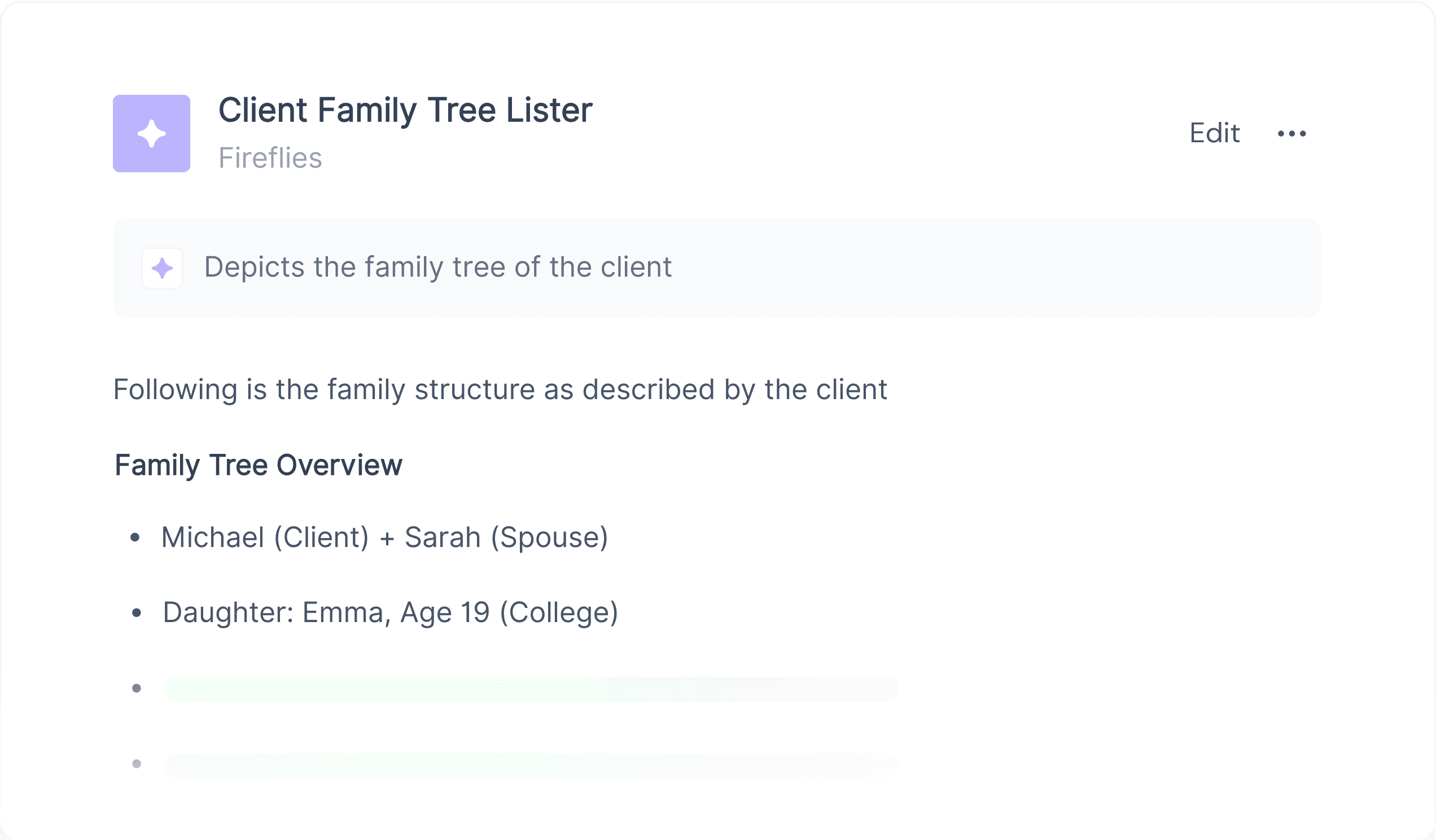1436x840 pixels.
Task: Click the description box about family tree
Action: tap(717, 268)
